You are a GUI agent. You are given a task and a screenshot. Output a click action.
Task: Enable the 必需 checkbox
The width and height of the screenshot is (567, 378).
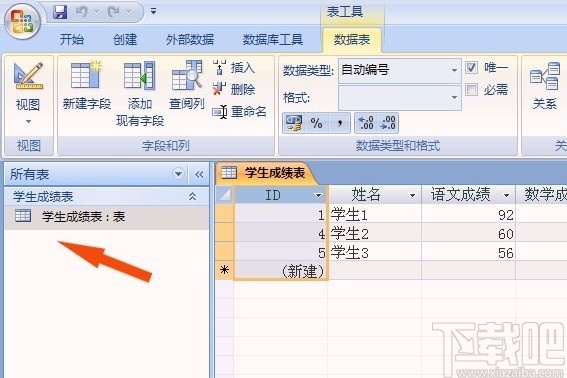pyautogui.click(x=471, y=89)
